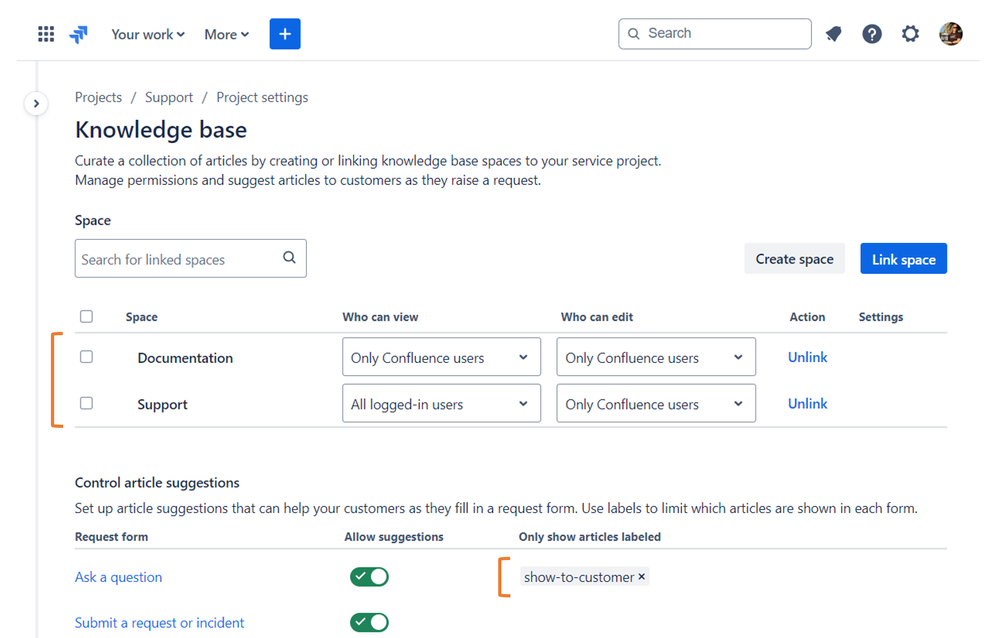Open Support's All logged-in users dropdown

pyautogui.click(x=442, y=403)
